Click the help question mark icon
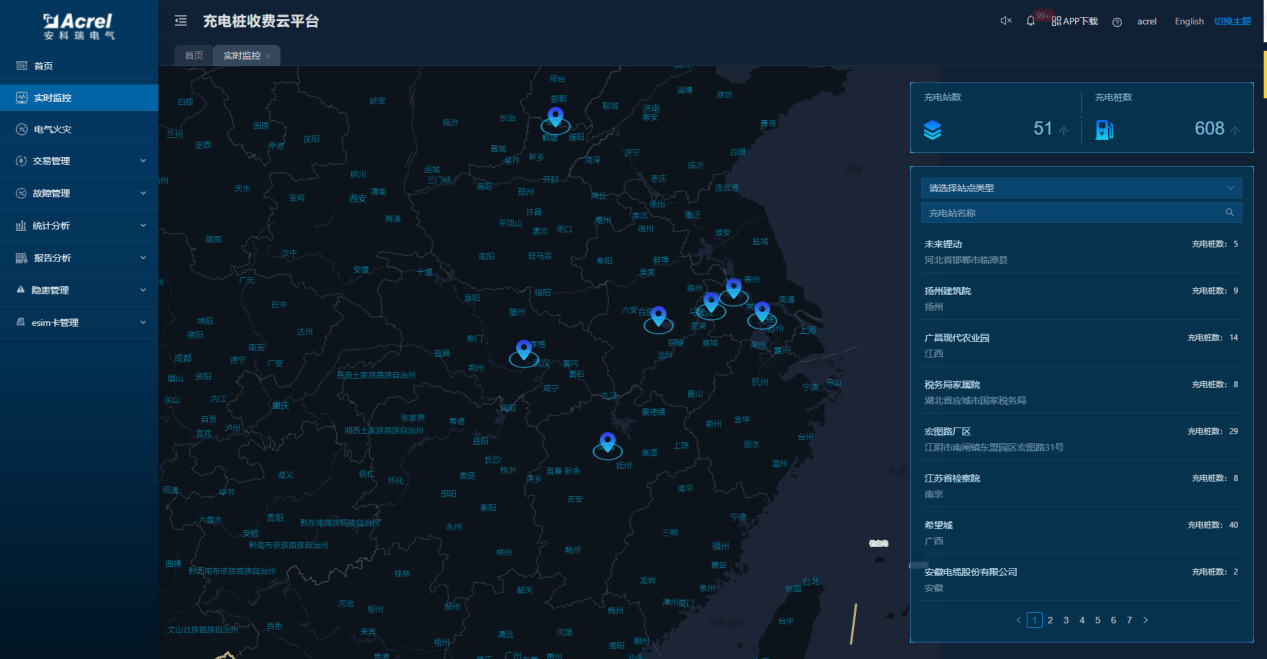 point(1117,22)
